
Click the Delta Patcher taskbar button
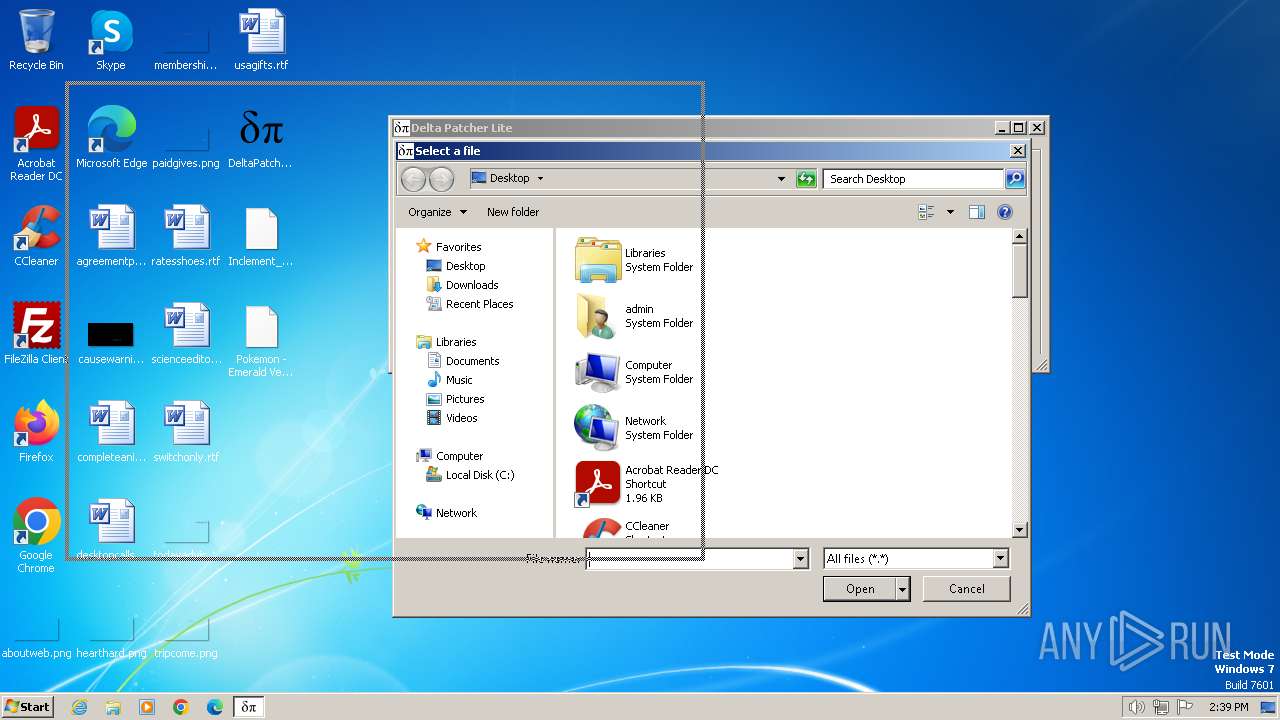tap(249, 707)
